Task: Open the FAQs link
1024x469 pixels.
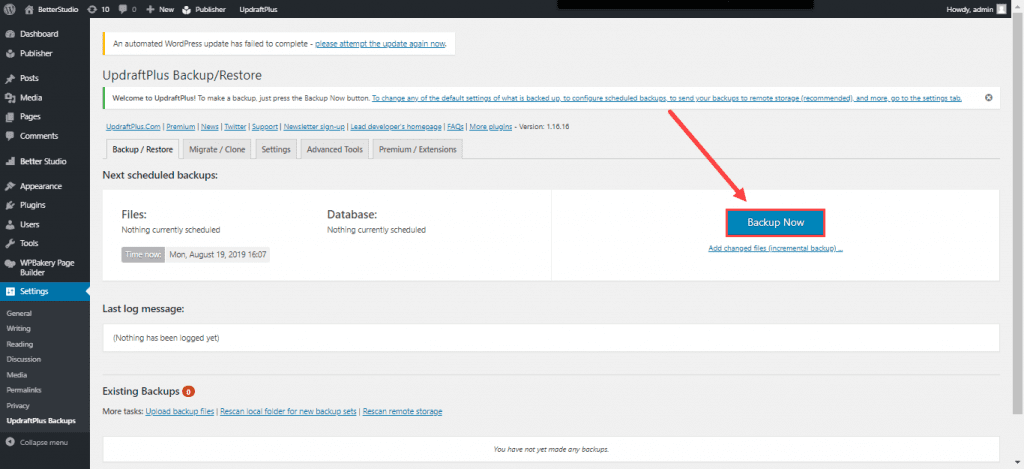Action: [x=455, y=127]
